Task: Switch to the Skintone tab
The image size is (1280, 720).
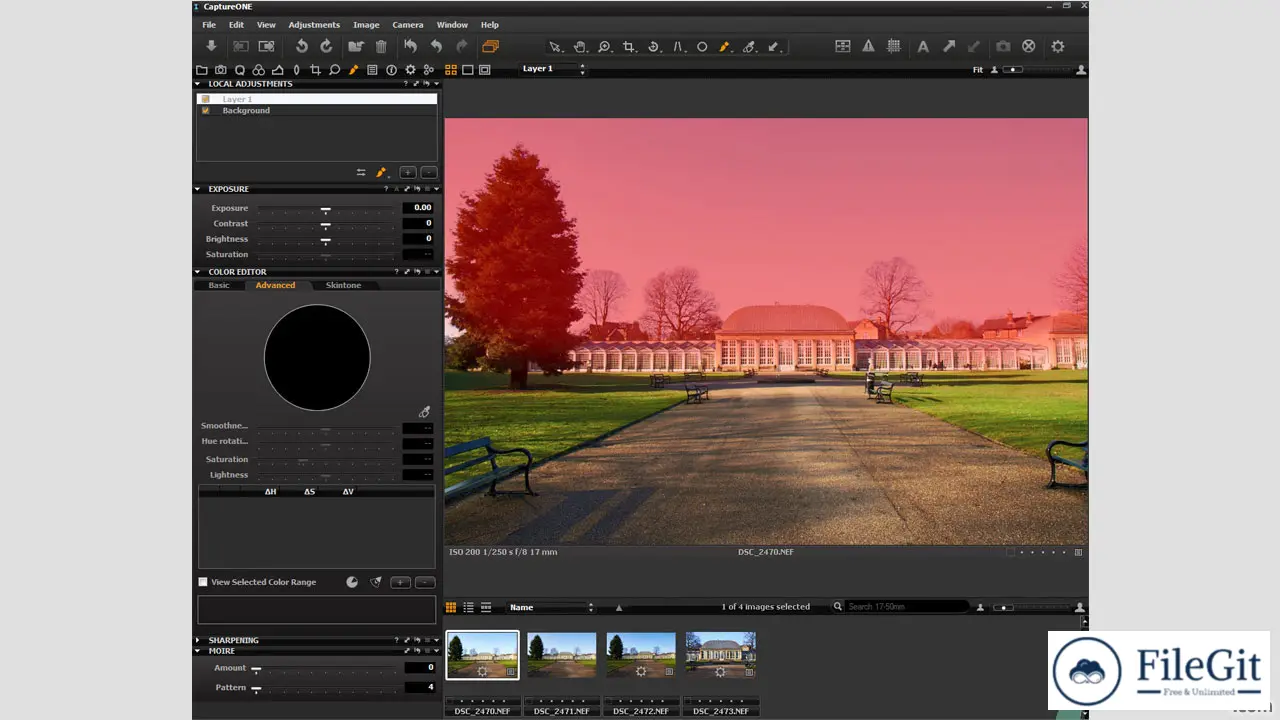Action: [344, 285]
